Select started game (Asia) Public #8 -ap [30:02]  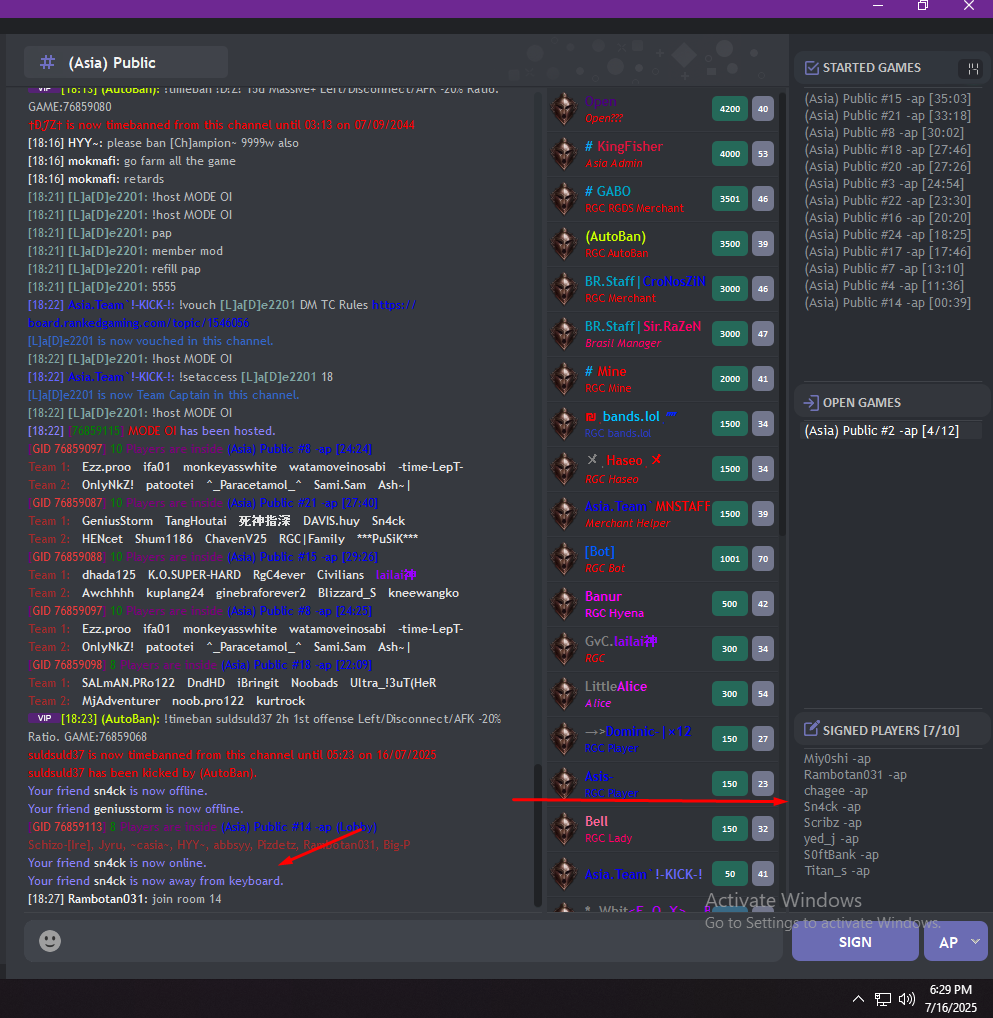click(884, 132)
